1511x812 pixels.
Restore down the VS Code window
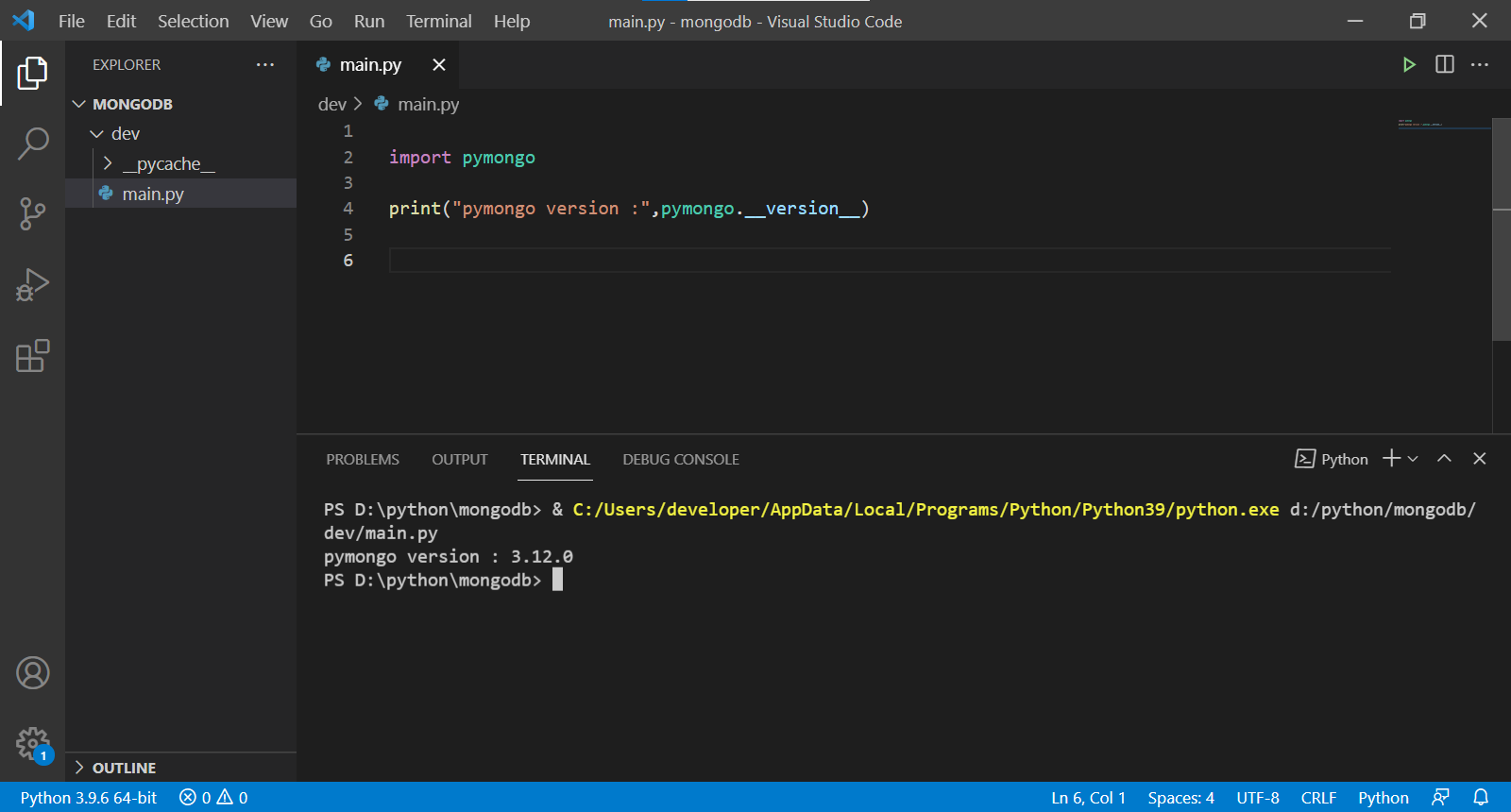(1418, 21)
